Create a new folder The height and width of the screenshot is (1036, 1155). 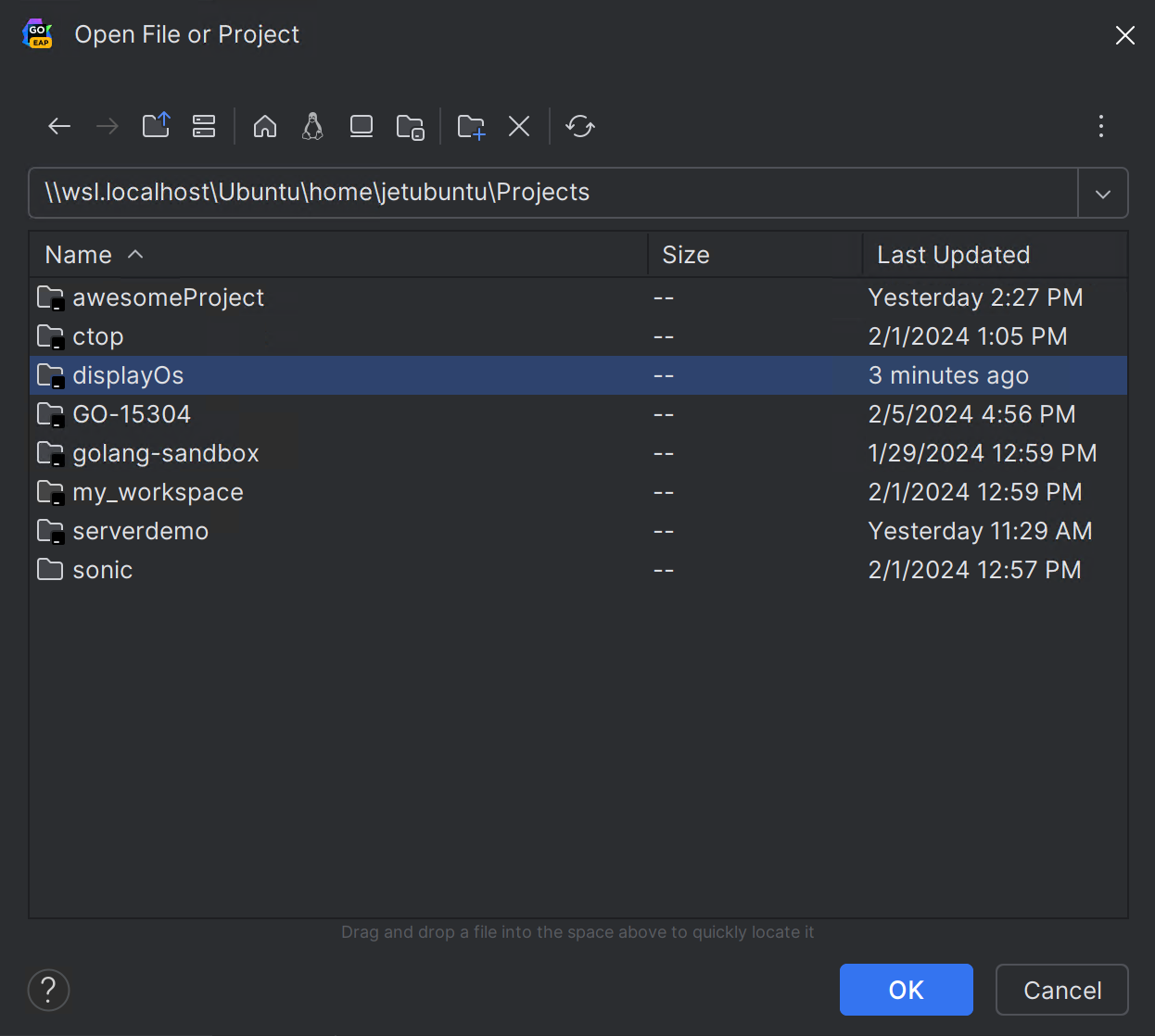470,126
